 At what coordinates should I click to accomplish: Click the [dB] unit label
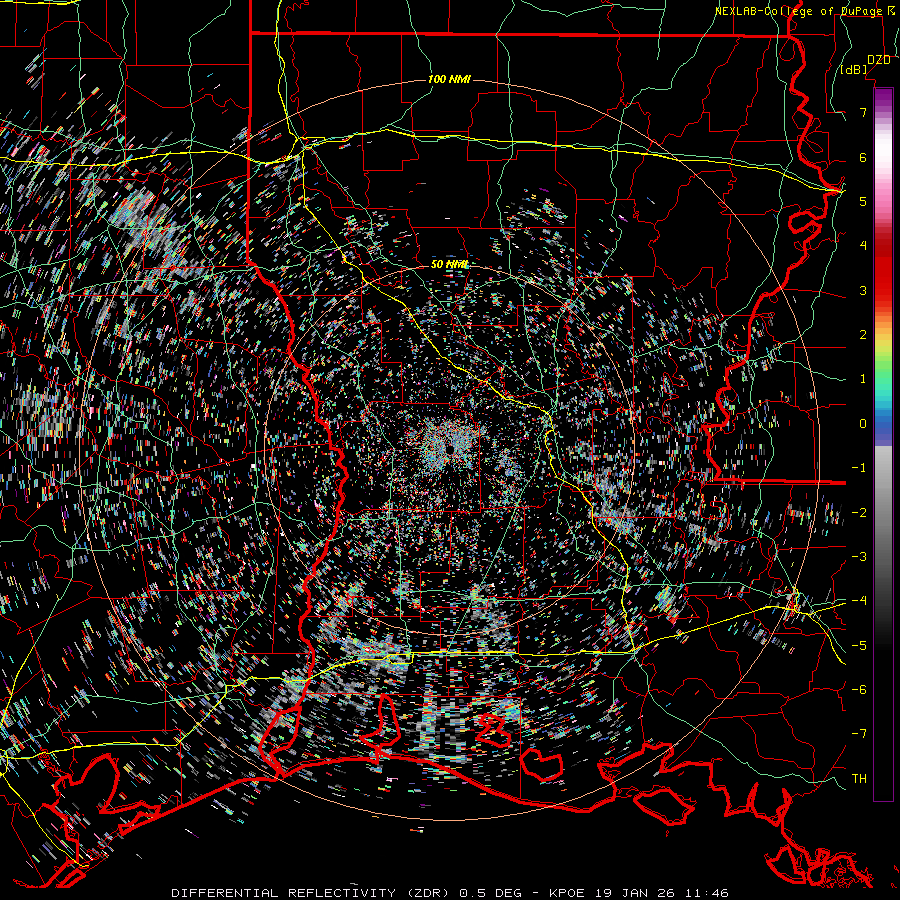tap(854, 70)
